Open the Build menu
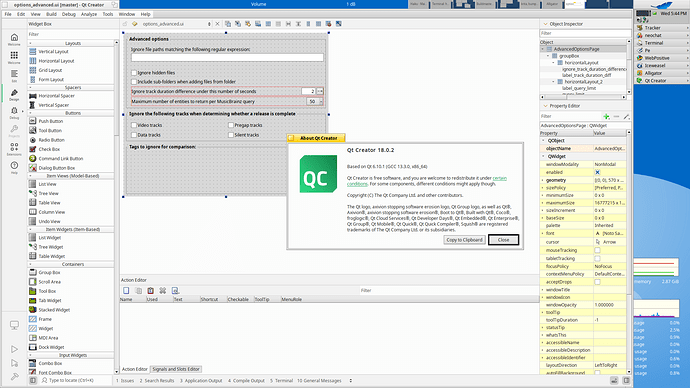Viewport: 690px width, 388px height. tap(51, 14)
